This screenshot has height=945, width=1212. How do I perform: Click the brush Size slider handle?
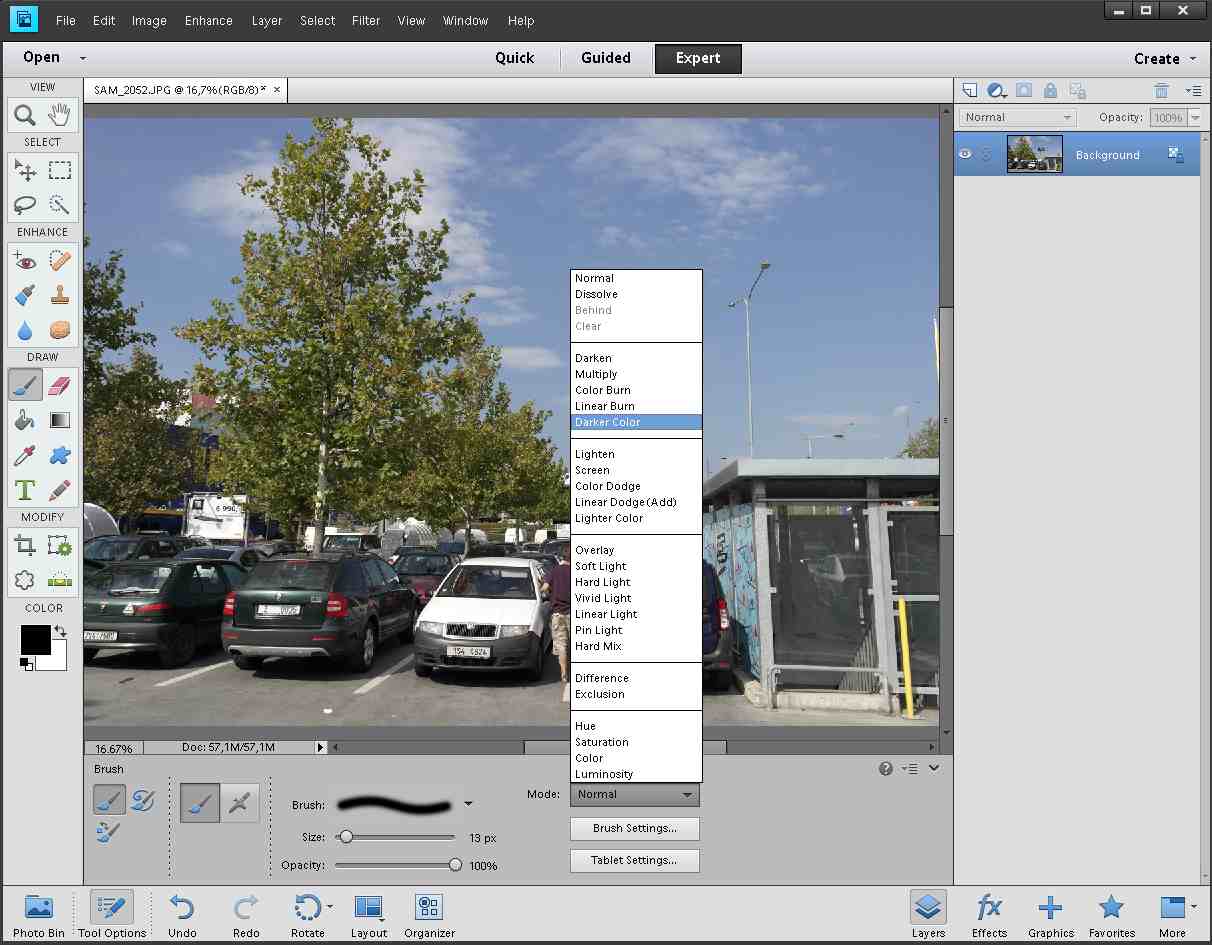coord(346,837)
